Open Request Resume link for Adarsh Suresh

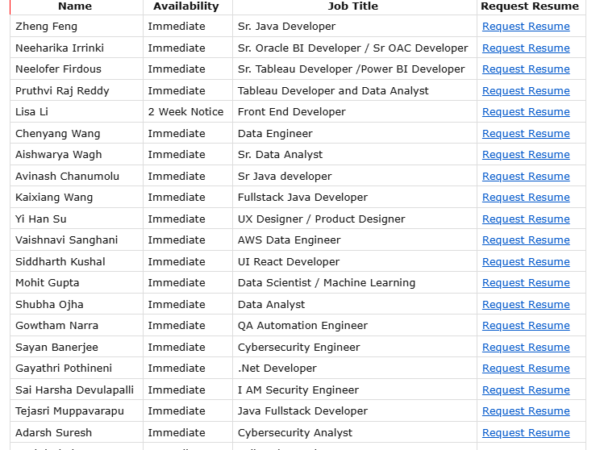pos(526,433)
